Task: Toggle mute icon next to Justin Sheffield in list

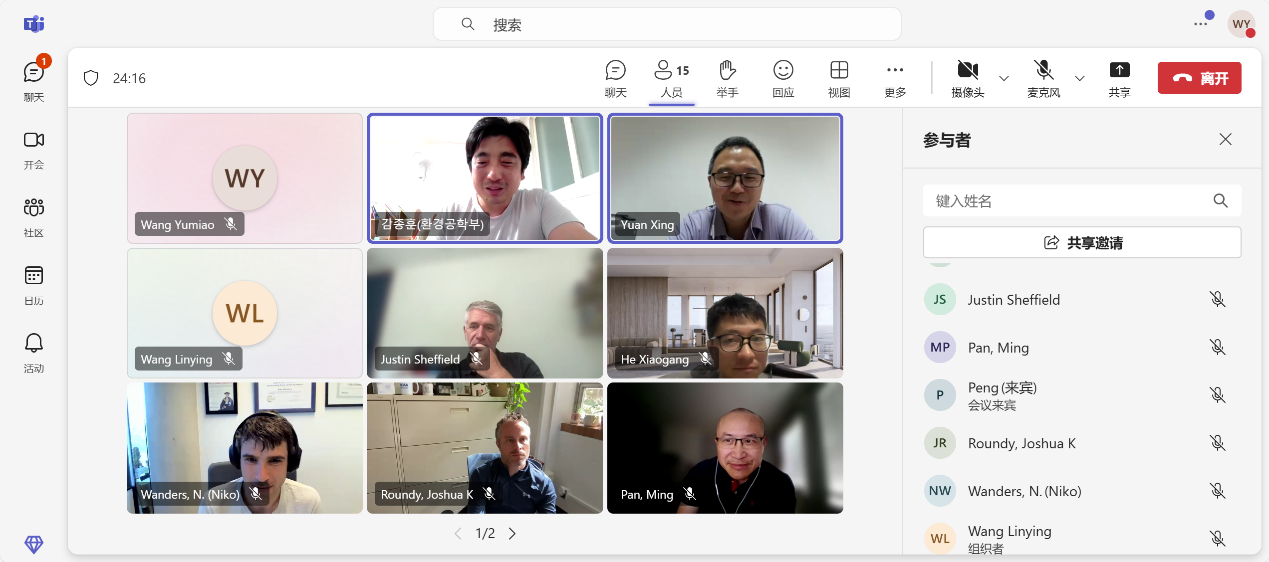Action: pyautogui.click(x=1217, y=300)
